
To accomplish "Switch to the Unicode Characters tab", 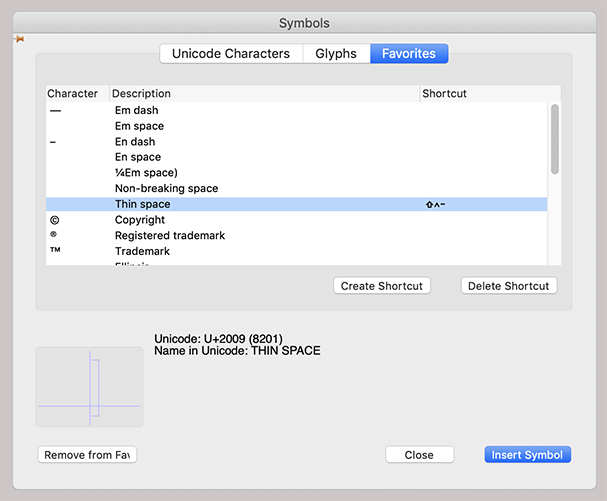I will click(x=231, y=54).
